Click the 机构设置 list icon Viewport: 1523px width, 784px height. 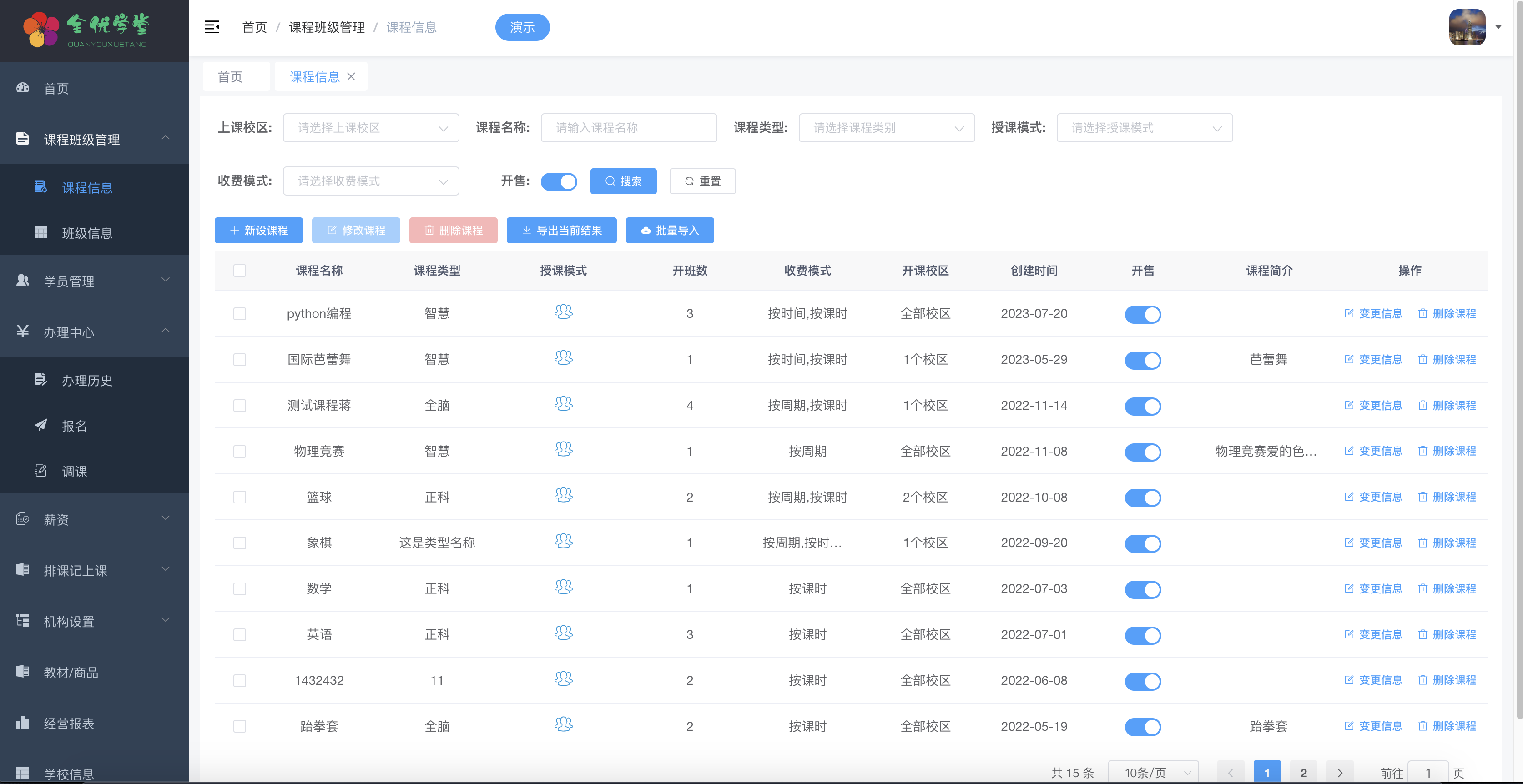point(23,621)
